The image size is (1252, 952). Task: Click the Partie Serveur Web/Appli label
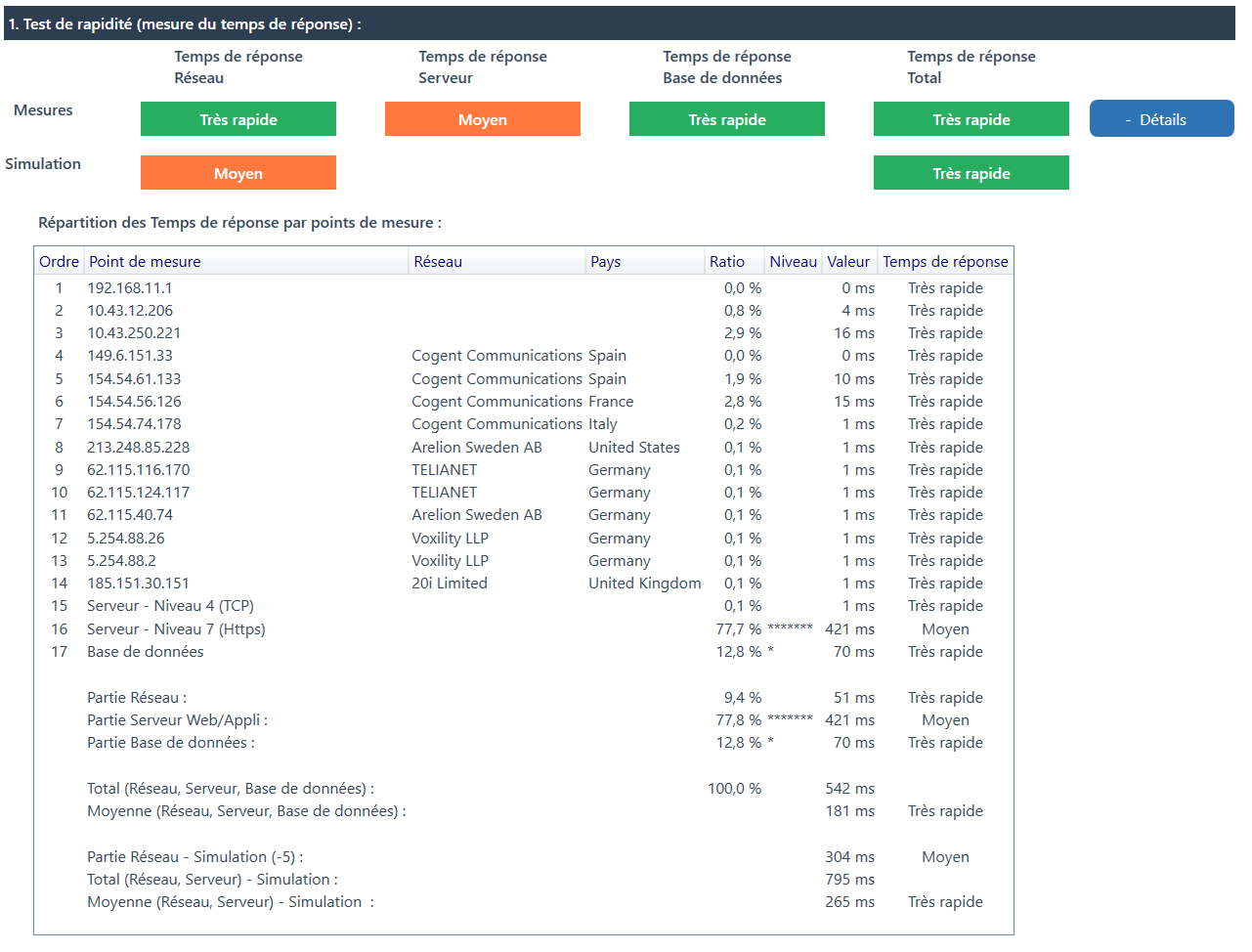pyautogui.click(x=177, y=720)
